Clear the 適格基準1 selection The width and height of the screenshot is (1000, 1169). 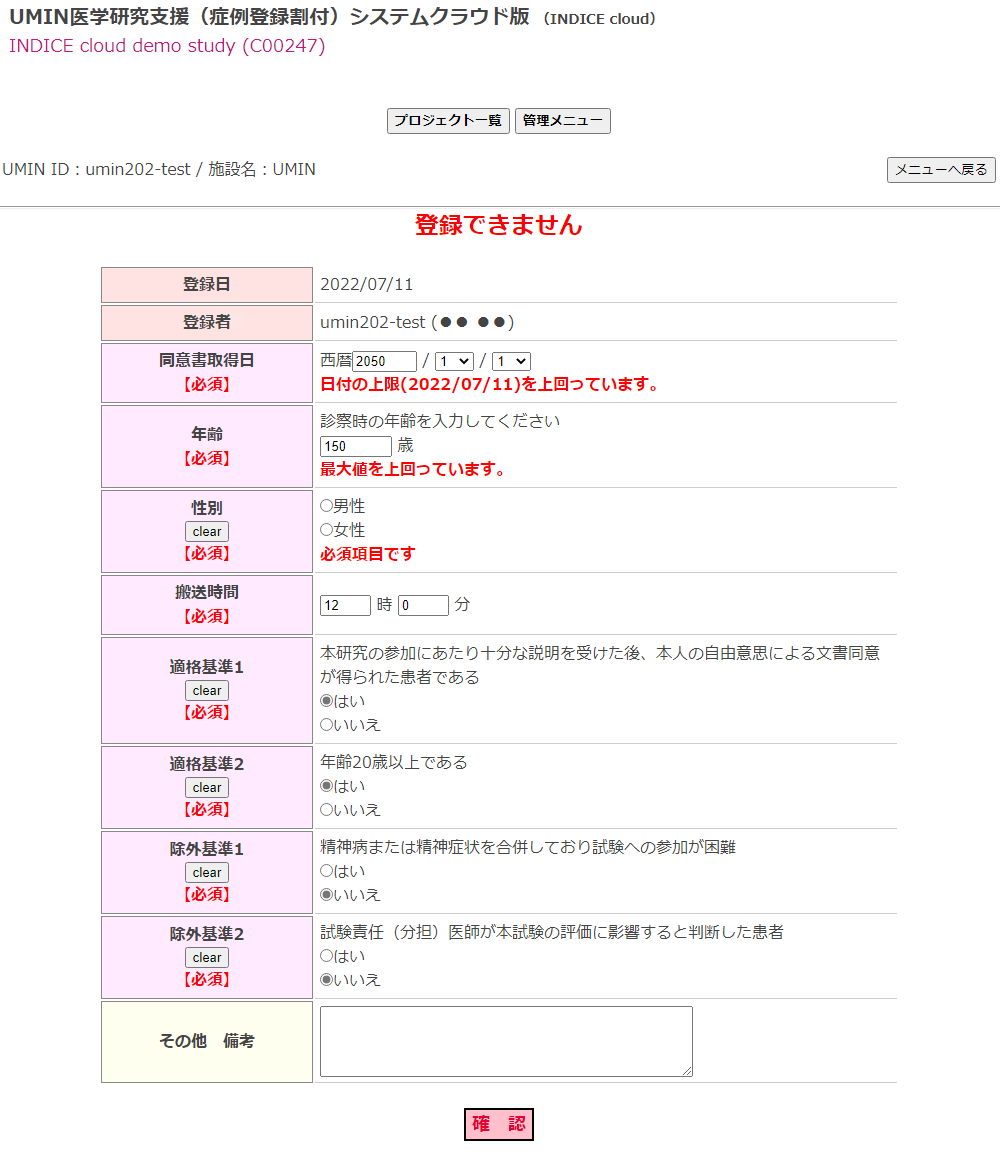click(207, 691)
